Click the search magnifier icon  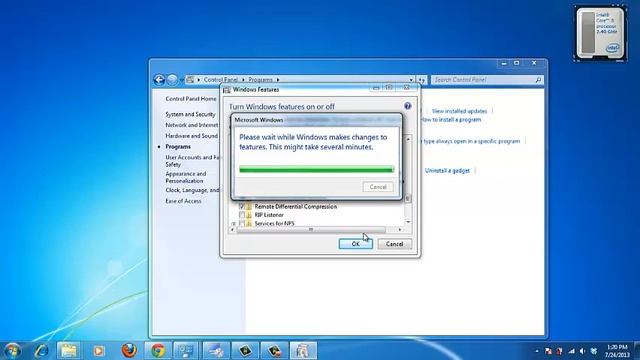(538, 80)
